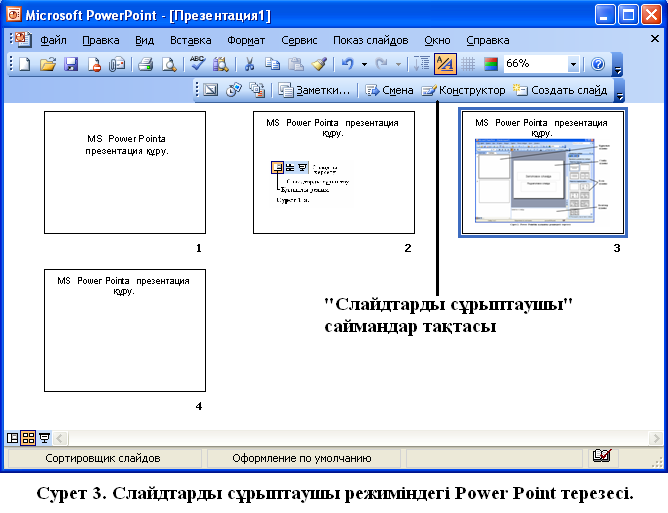Open the undo history dropdown arrow
Image resolution: width=668 pixels, height=513 pixels.
pos(364,65)
